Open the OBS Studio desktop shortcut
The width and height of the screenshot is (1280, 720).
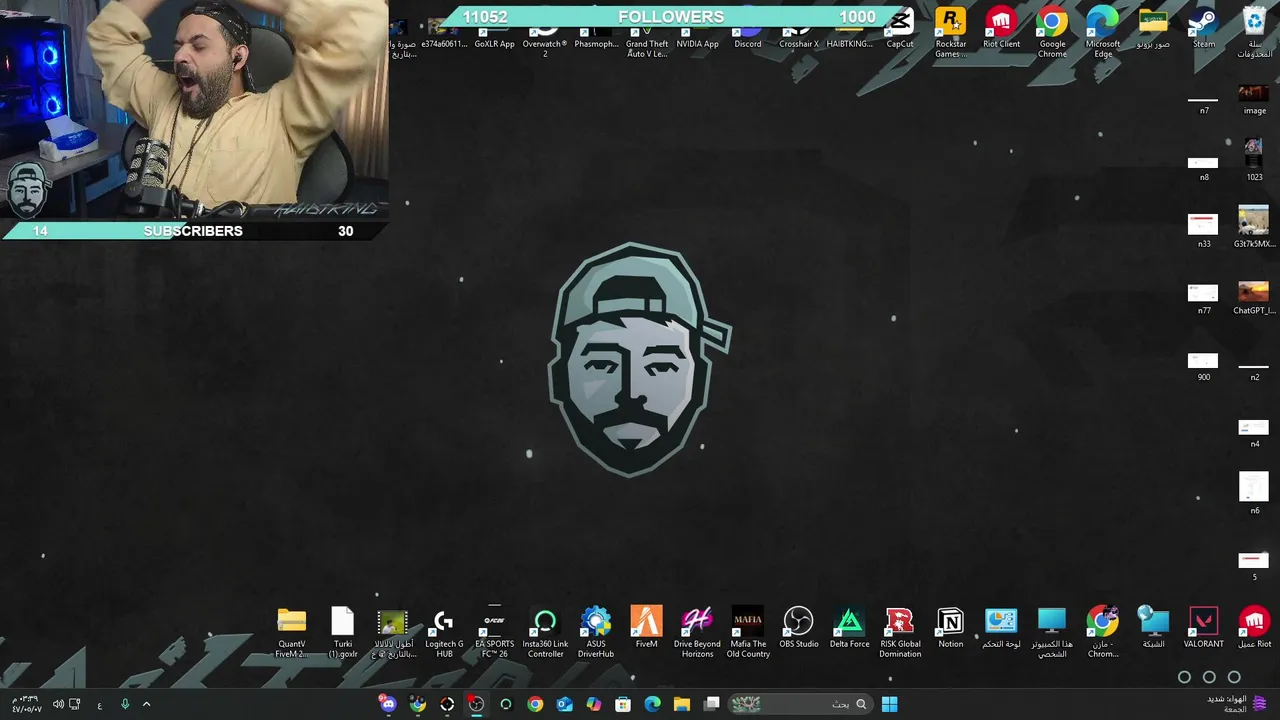(798, 628)
